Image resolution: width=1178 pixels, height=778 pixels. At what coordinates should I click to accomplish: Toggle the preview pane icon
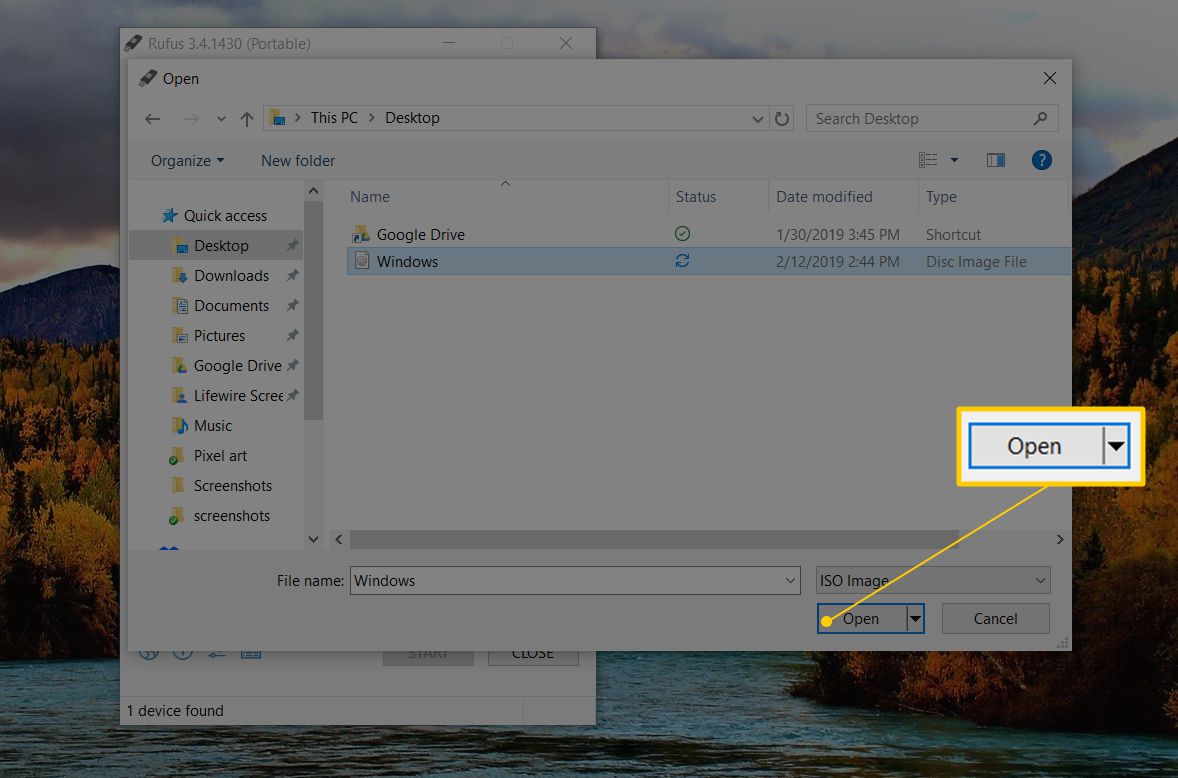995,160
